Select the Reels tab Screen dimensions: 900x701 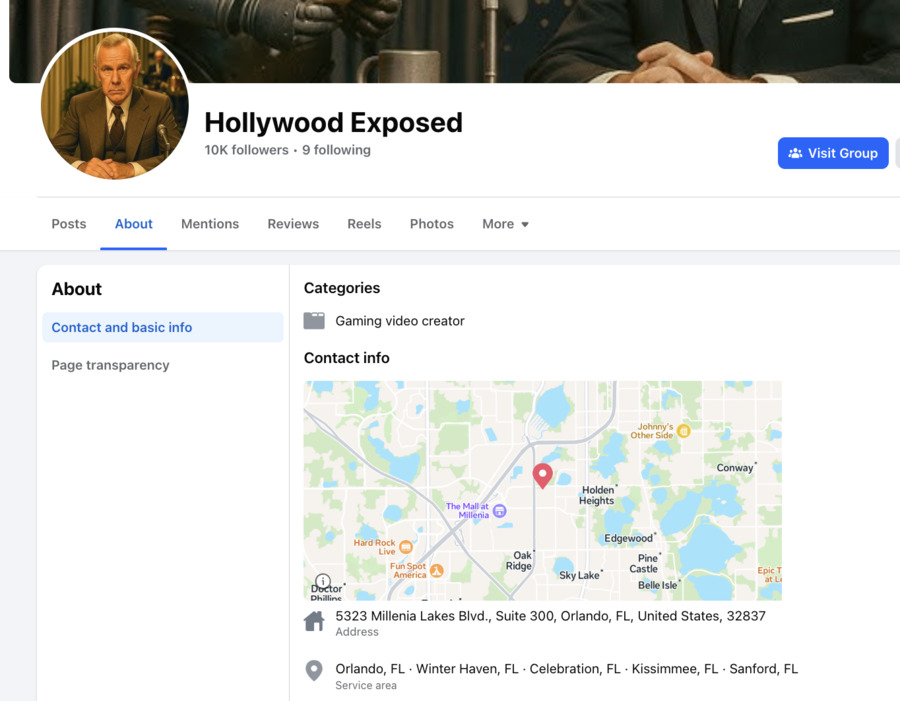[364, 224]
